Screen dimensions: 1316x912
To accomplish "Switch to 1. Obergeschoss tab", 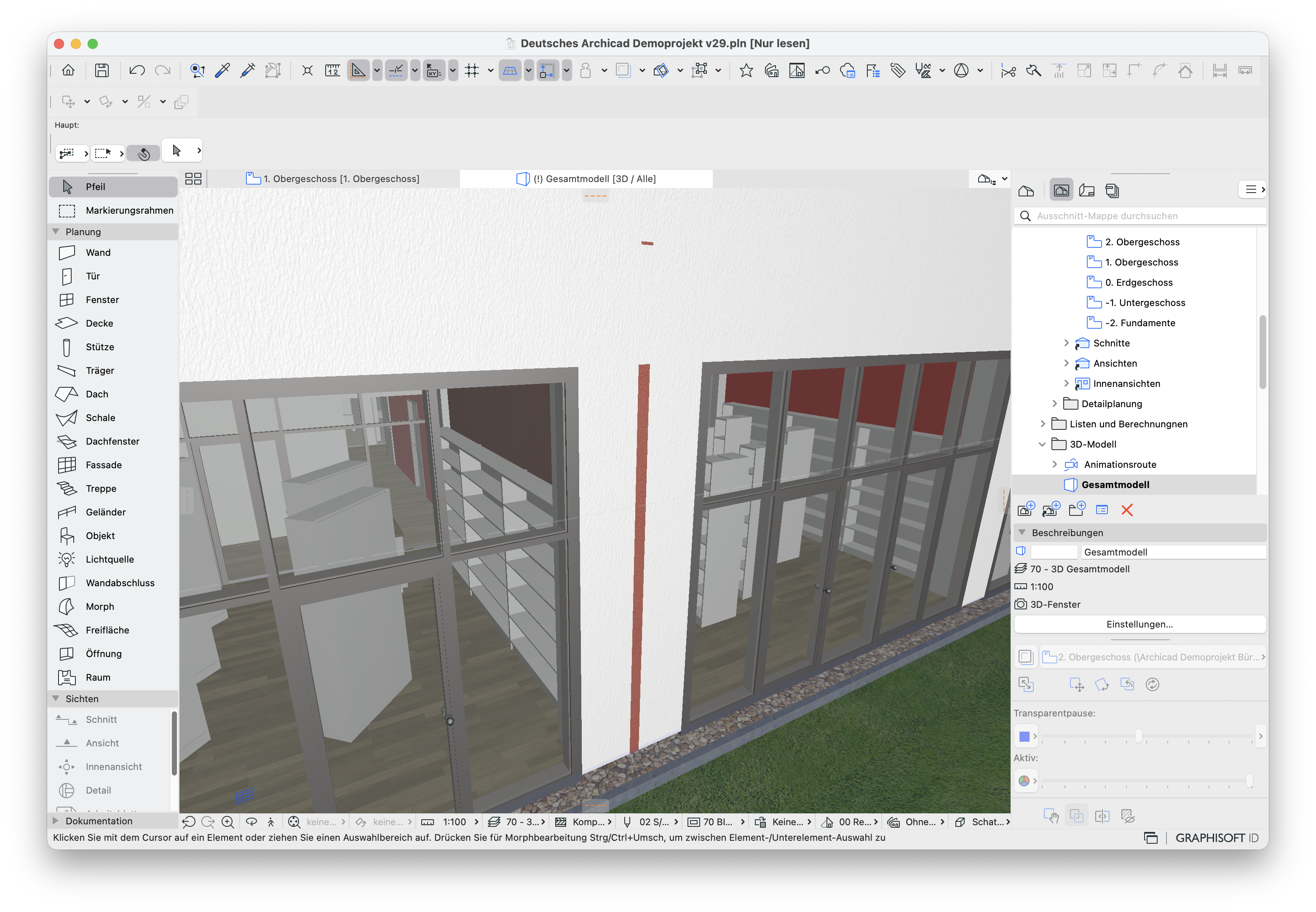I will coord(333,179).
